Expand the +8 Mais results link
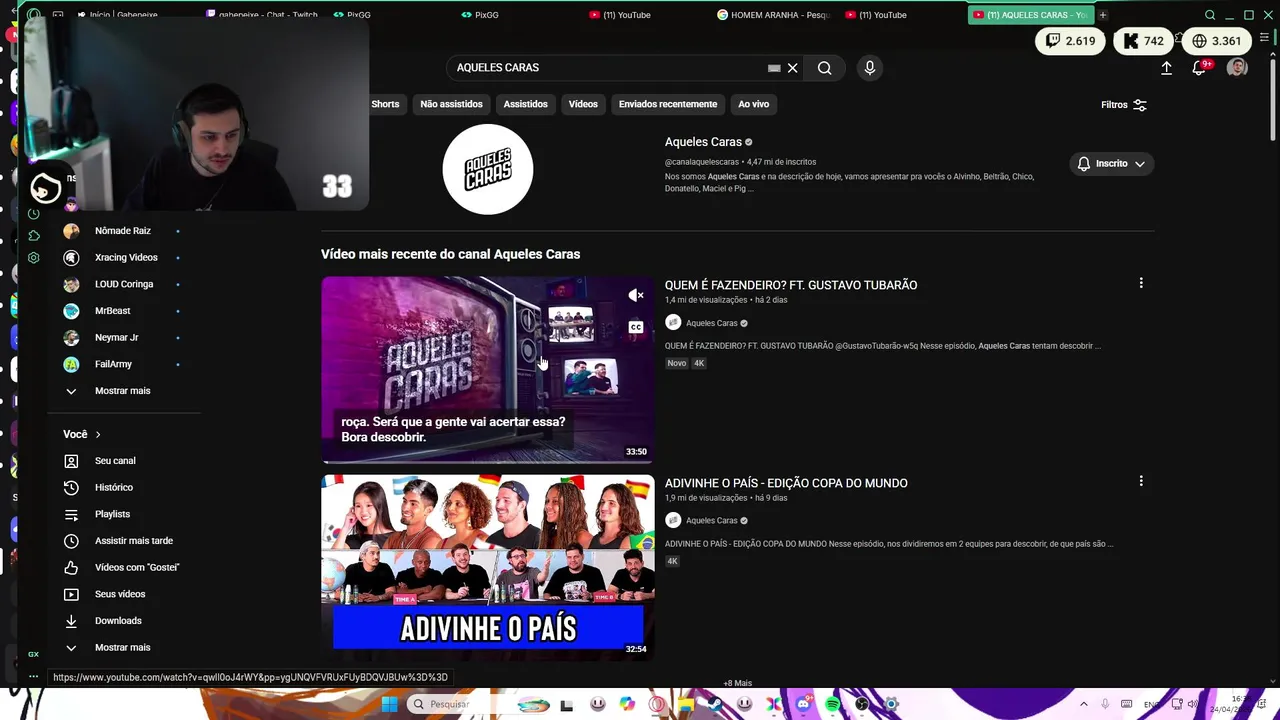 coord(738,683)
